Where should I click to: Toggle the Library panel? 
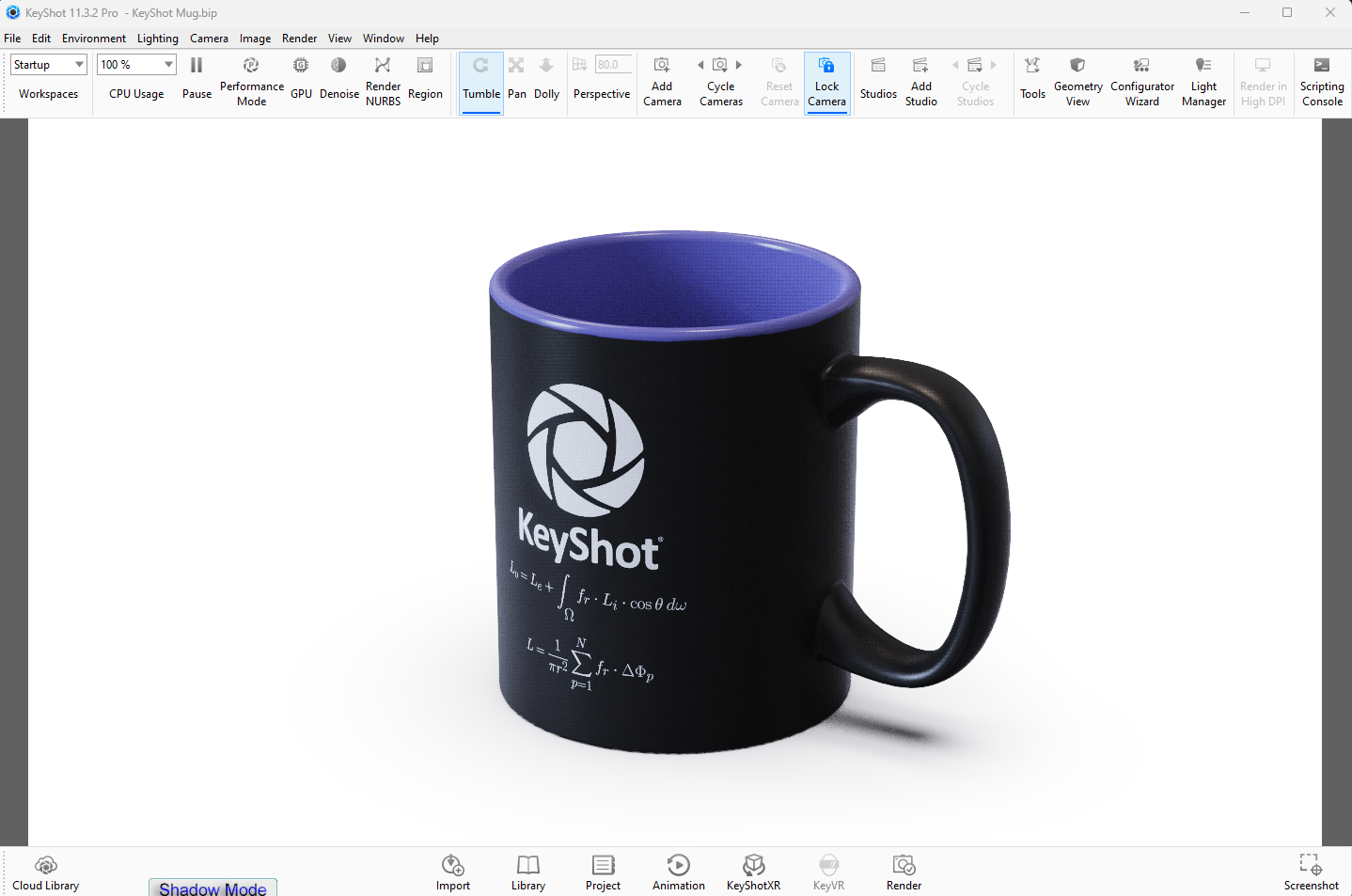point(528,872)
